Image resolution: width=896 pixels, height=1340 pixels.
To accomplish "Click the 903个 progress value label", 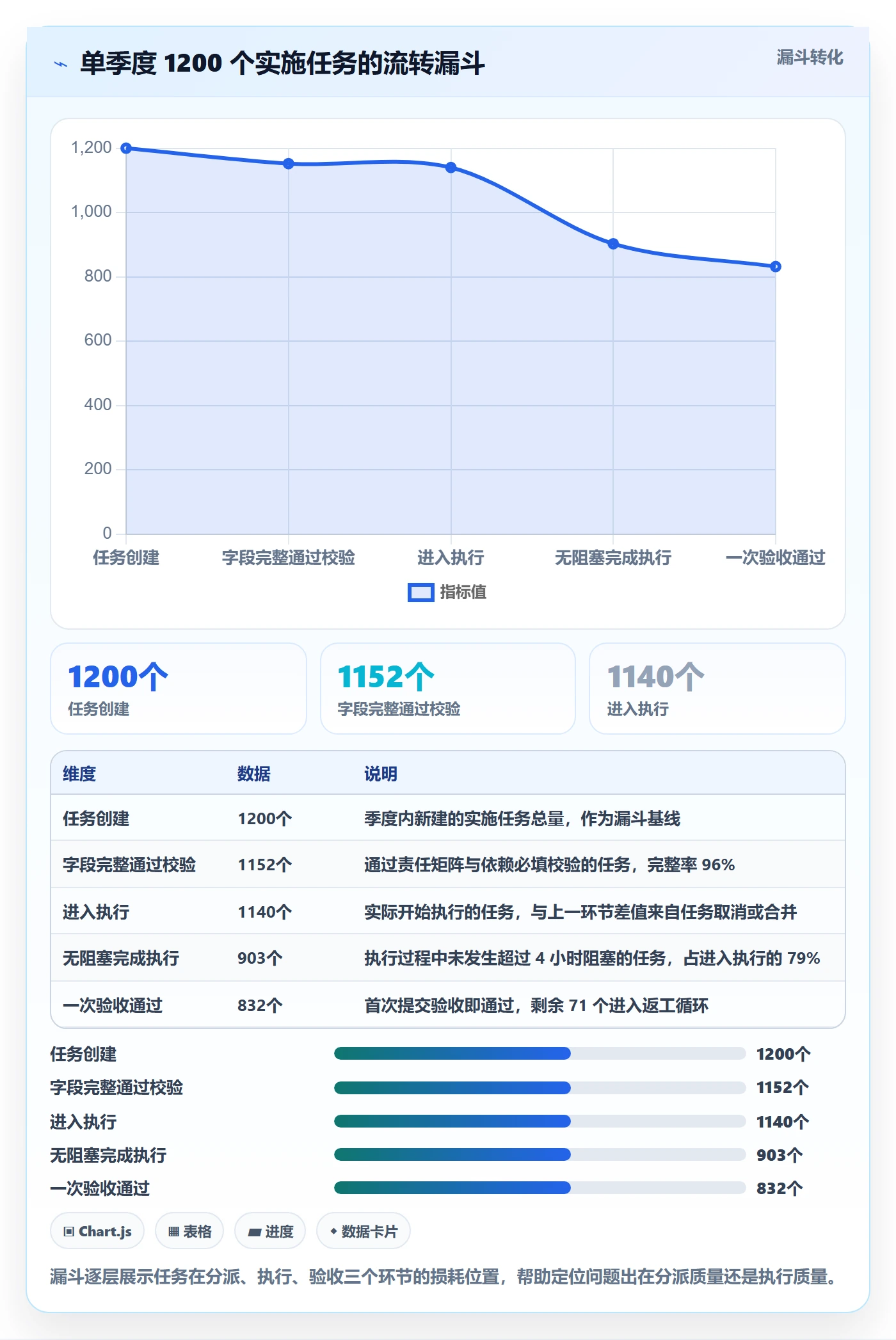I will tap(780, 1155).
